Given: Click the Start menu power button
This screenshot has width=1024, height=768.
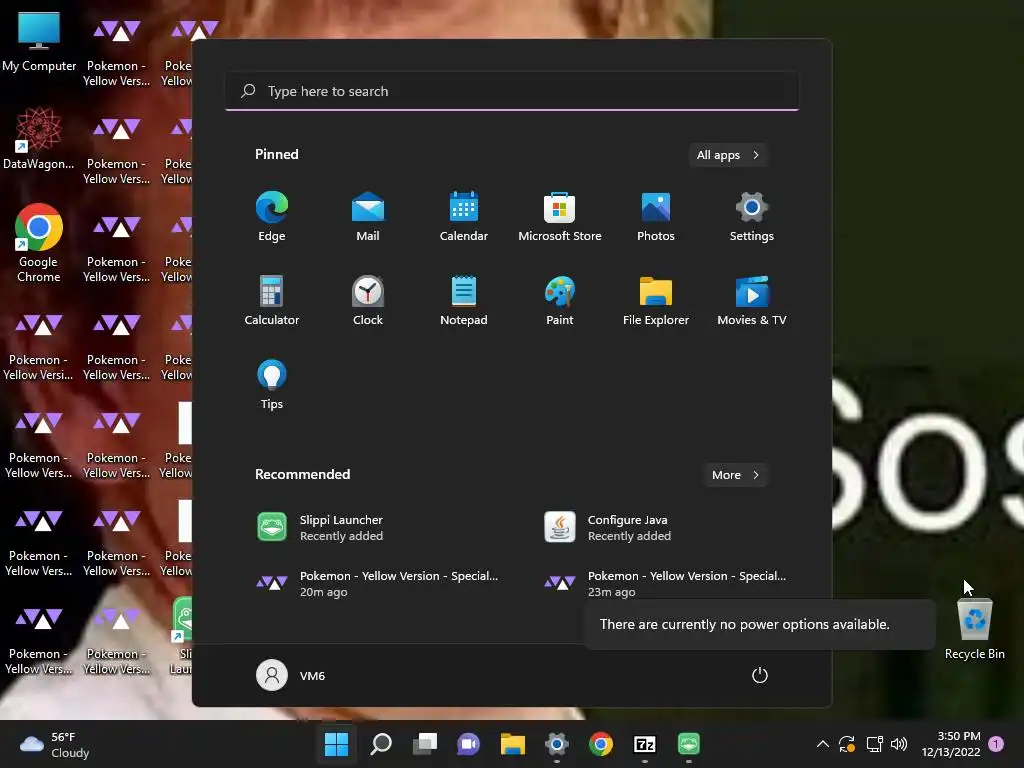Looking at the screenshot, I should (x=760, y=675).
